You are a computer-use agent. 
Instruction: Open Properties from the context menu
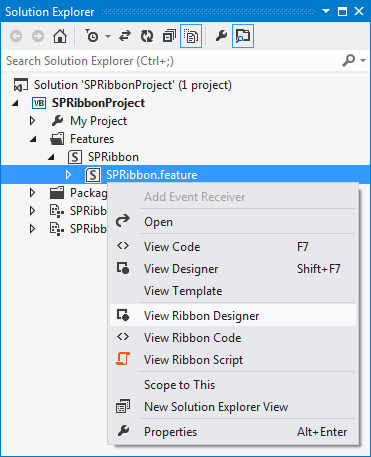coord(233,432)
